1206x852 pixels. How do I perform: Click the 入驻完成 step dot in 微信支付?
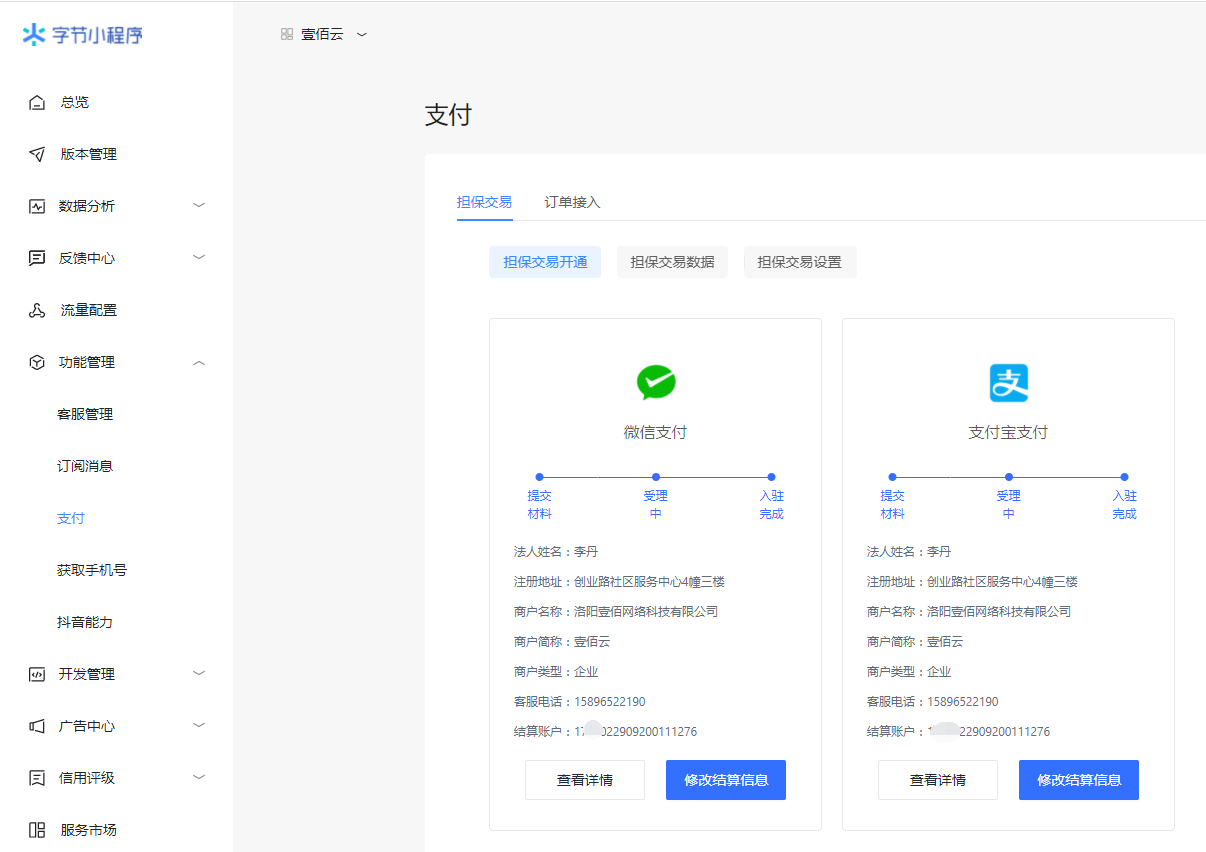pyautogui.click(x=771, y=477)
